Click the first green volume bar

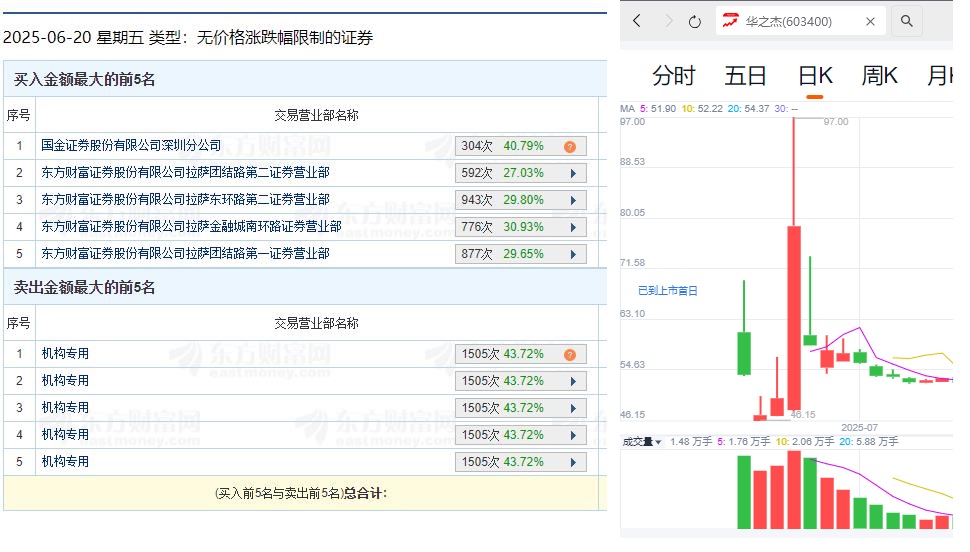click(x=744, y=493)
